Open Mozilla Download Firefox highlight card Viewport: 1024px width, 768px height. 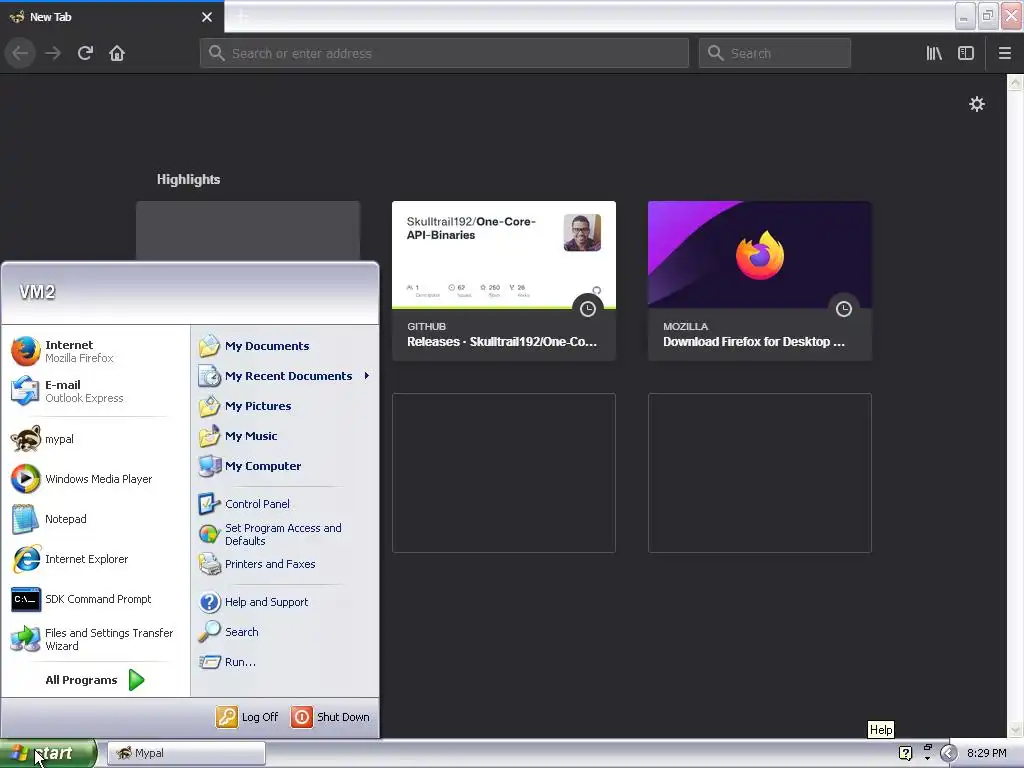click(760, 281)
